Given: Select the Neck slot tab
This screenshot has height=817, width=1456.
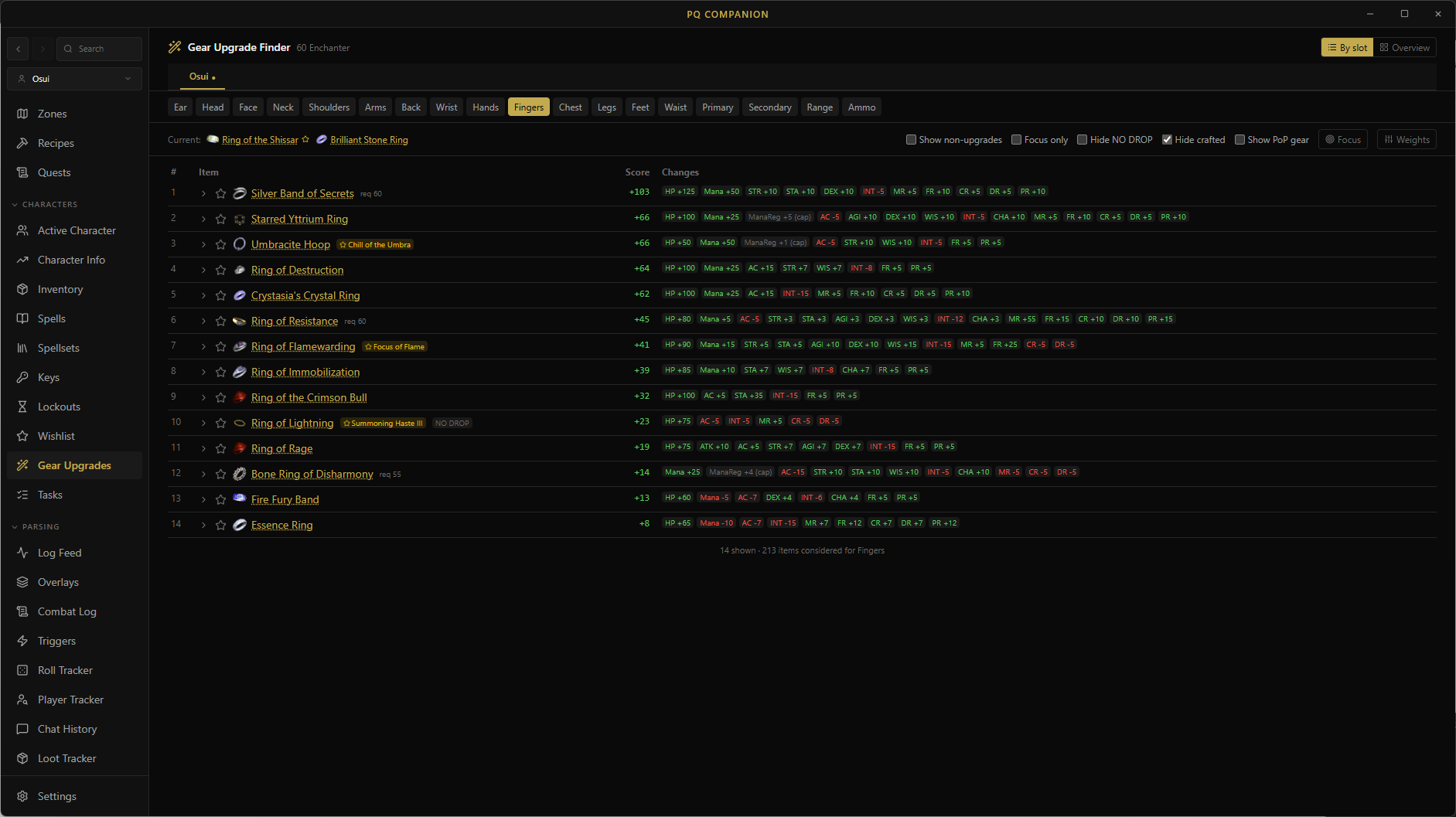Looking at the screenshot, I should pos(283,107).
